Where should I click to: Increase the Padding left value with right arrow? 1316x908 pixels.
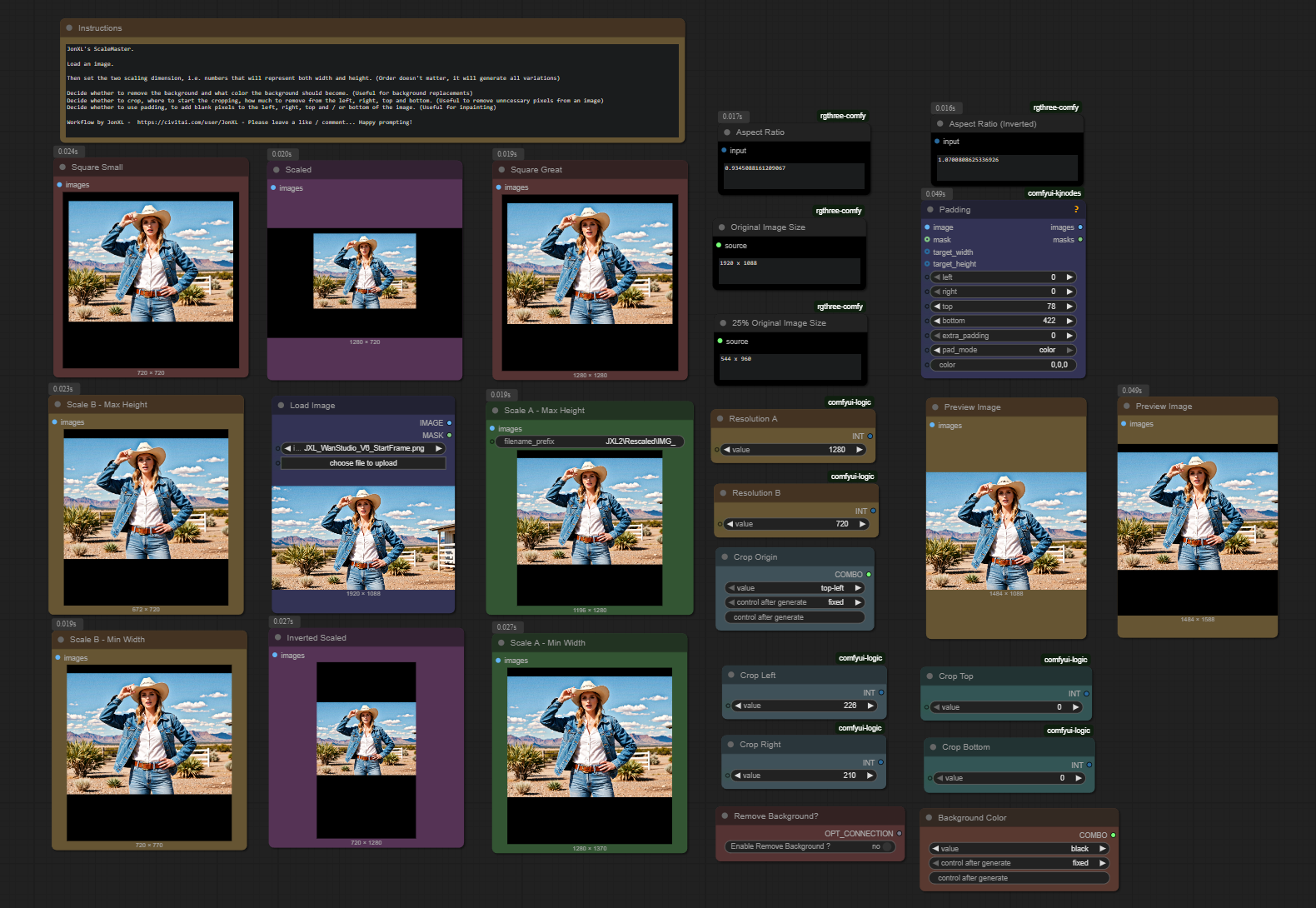coord(1070,277)
